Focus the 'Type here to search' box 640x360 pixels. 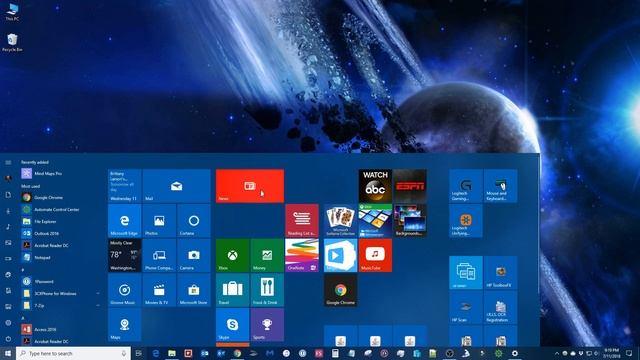(x=73, y=353)
